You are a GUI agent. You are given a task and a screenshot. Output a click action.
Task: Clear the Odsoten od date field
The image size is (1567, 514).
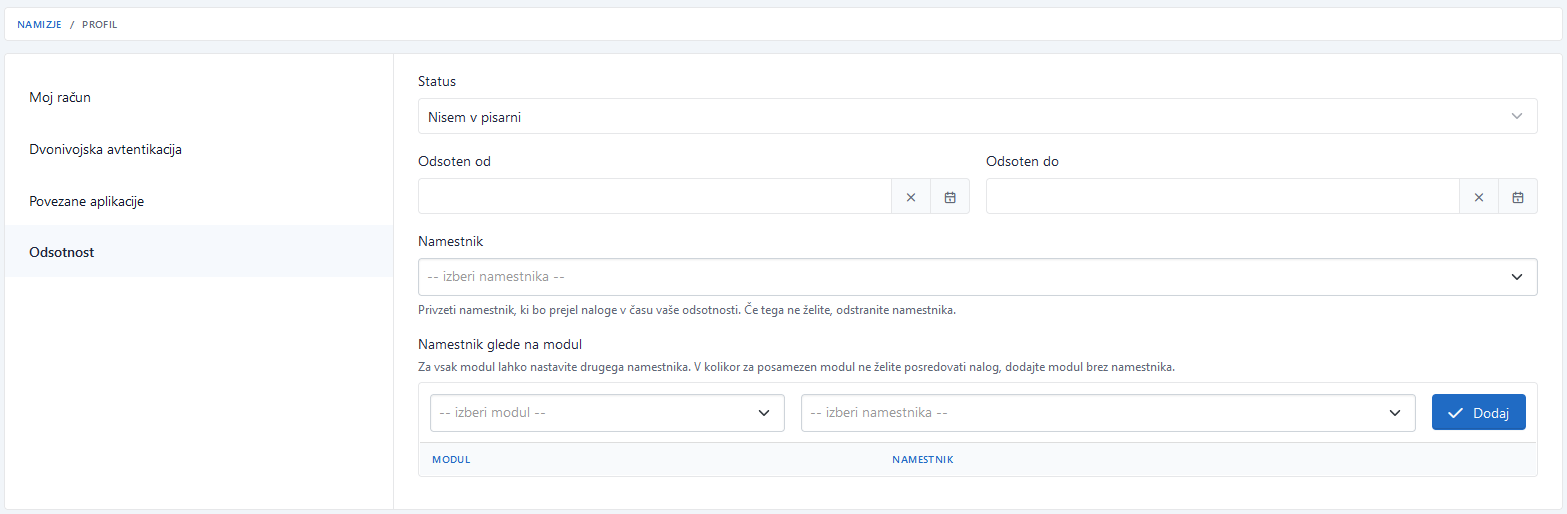[910, 197]
